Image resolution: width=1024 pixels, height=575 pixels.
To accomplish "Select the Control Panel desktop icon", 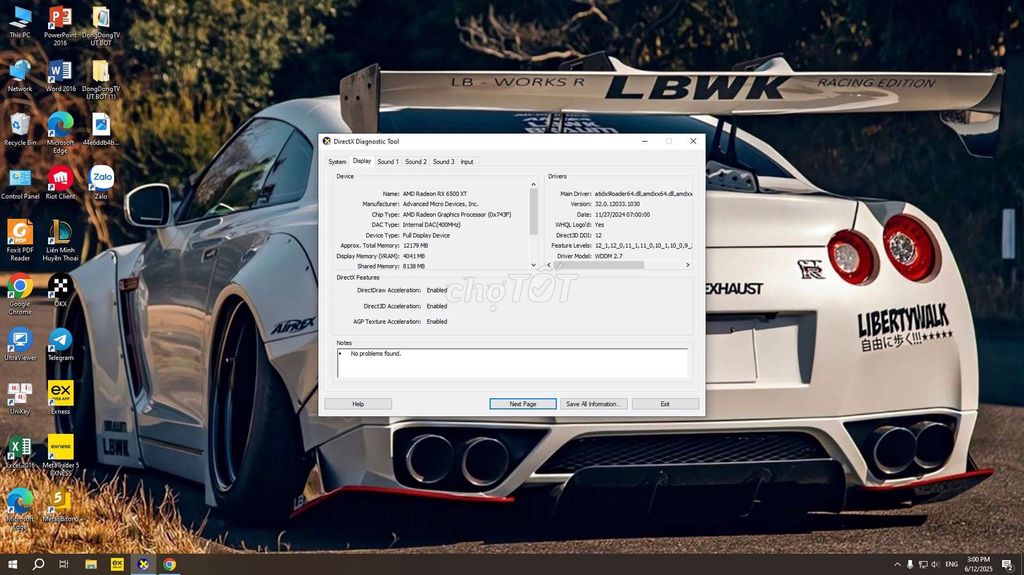I will (20, 183).
